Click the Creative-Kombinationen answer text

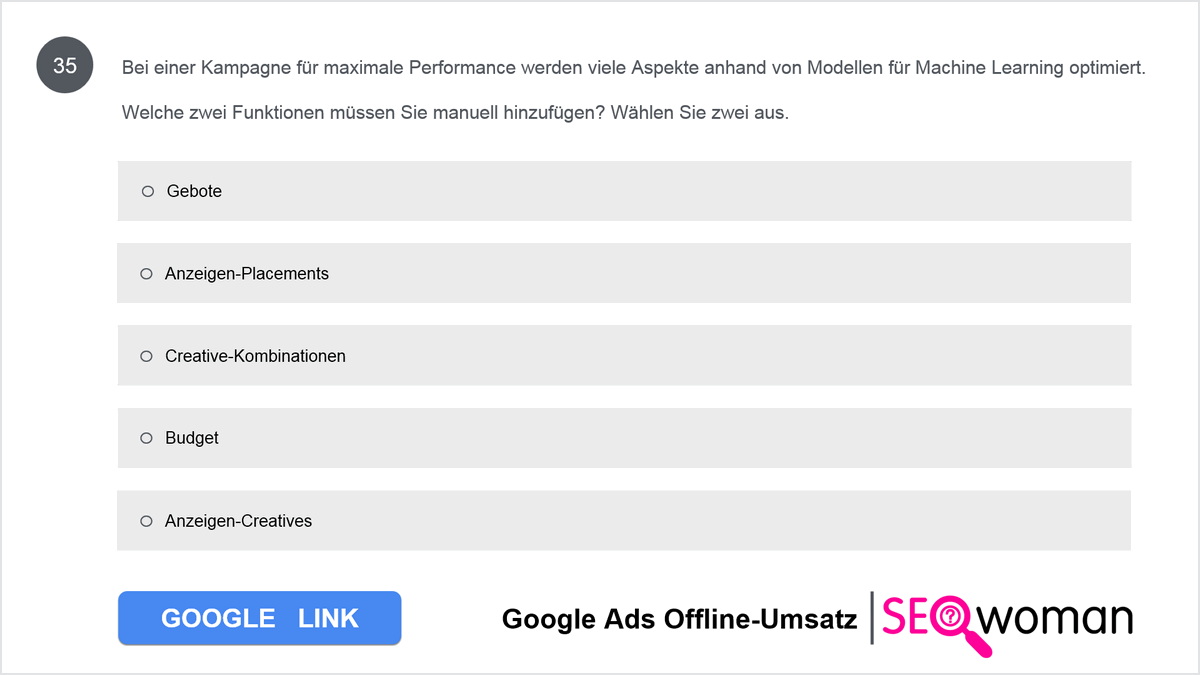point(255,356)
